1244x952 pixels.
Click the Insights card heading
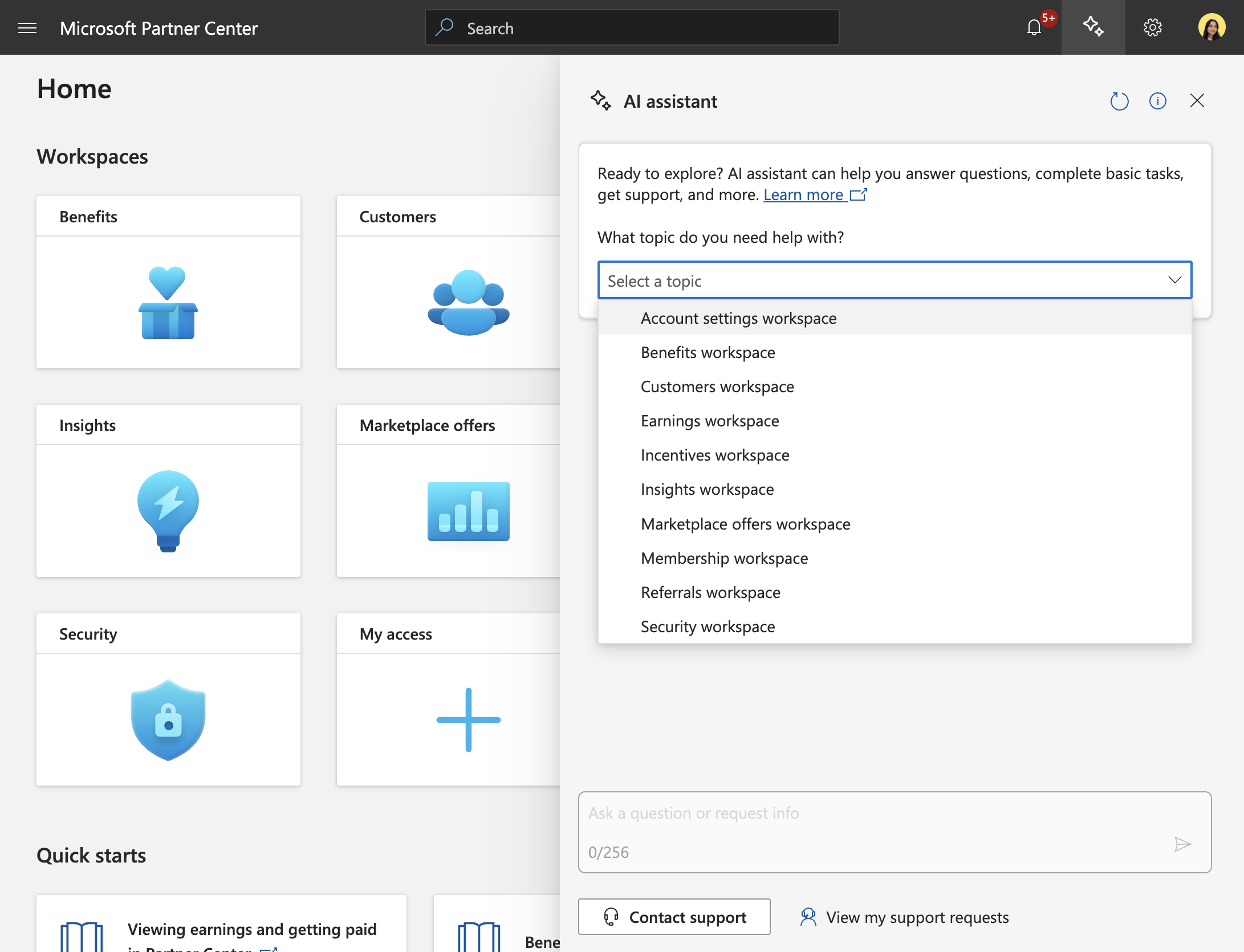(x=87, y=425)
